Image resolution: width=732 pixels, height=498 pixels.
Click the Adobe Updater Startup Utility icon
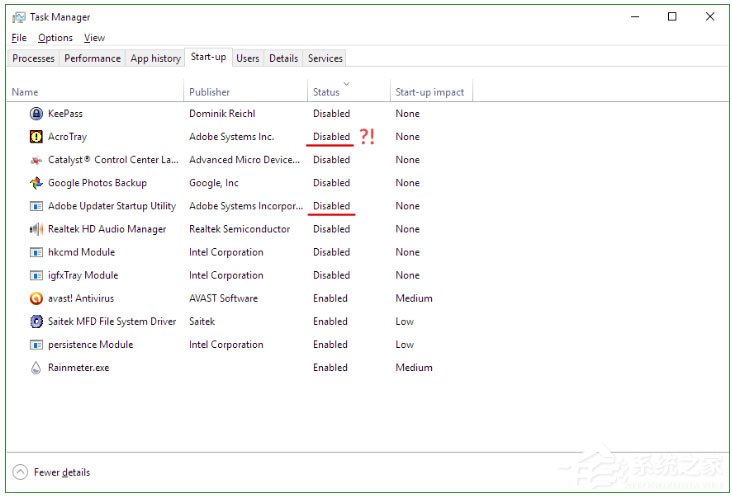click(36, 206)
